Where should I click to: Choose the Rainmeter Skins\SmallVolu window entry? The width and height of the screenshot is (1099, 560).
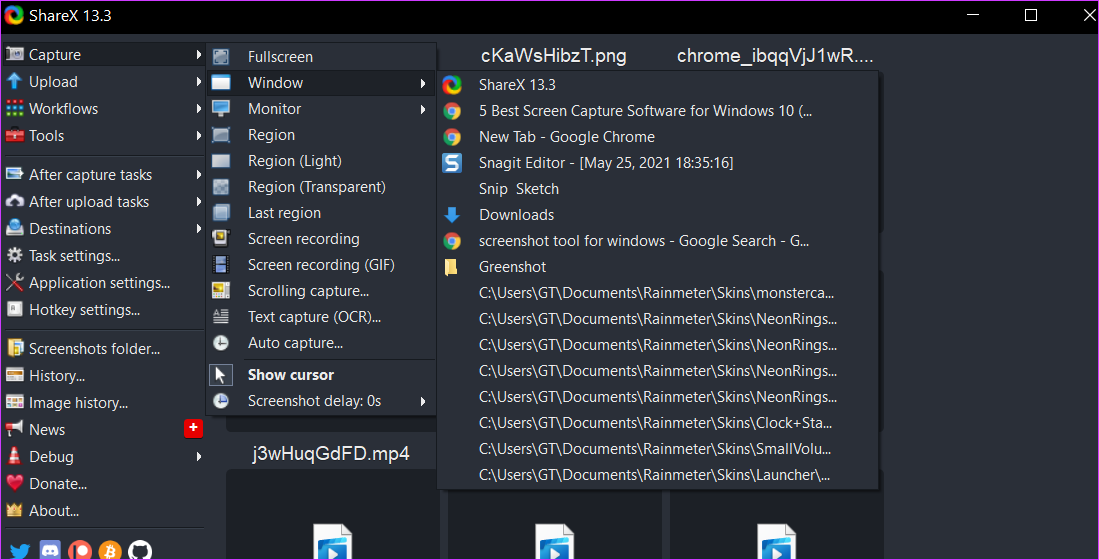tap(657, 449)
